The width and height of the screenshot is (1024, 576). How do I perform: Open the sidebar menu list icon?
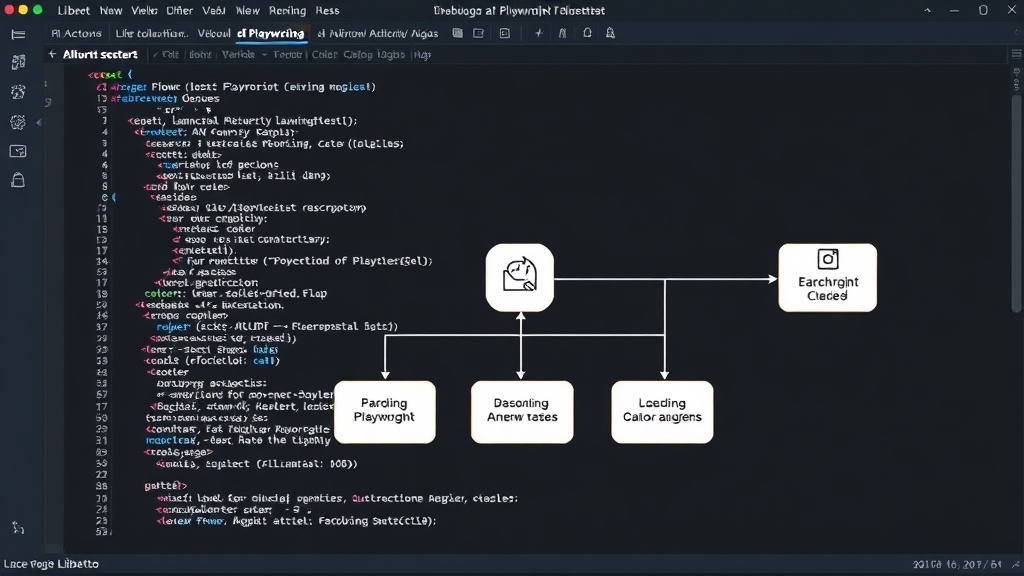tap(18, 35)
